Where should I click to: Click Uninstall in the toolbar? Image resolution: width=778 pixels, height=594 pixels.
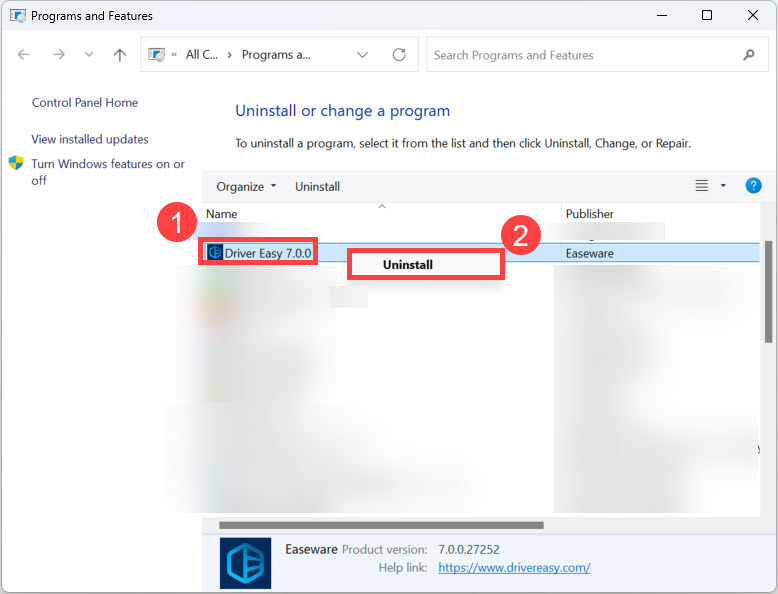(x=317, y=186)
